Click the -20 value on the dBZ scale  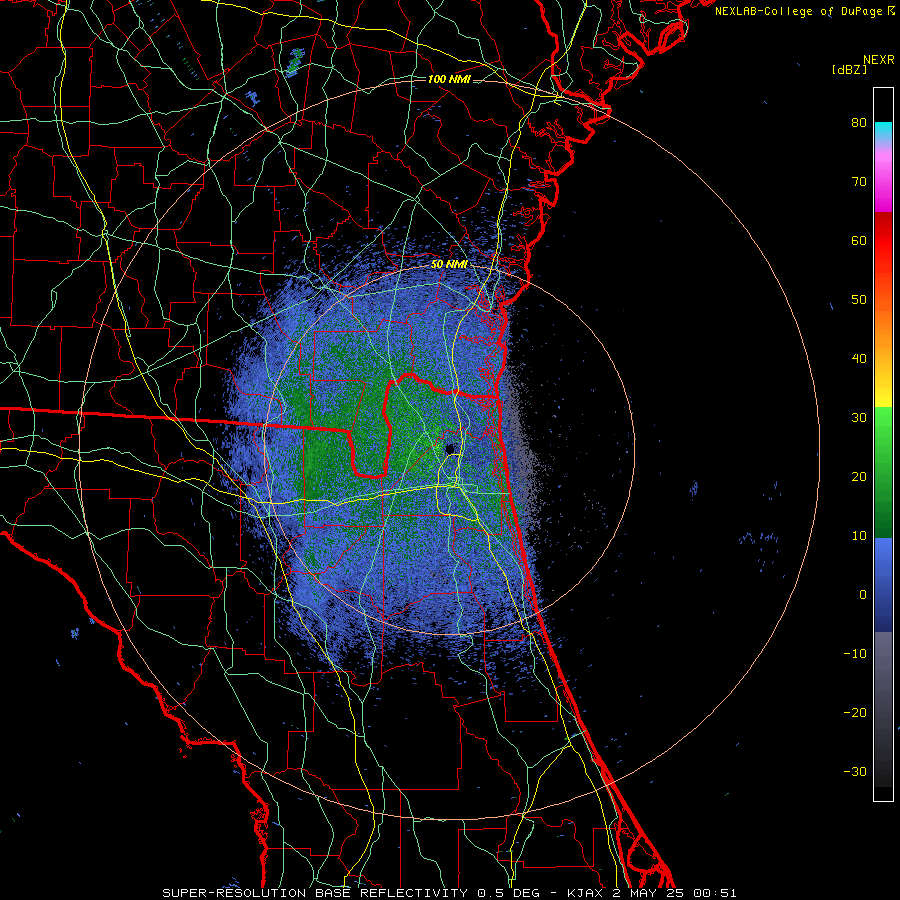(x=855, y=712)
